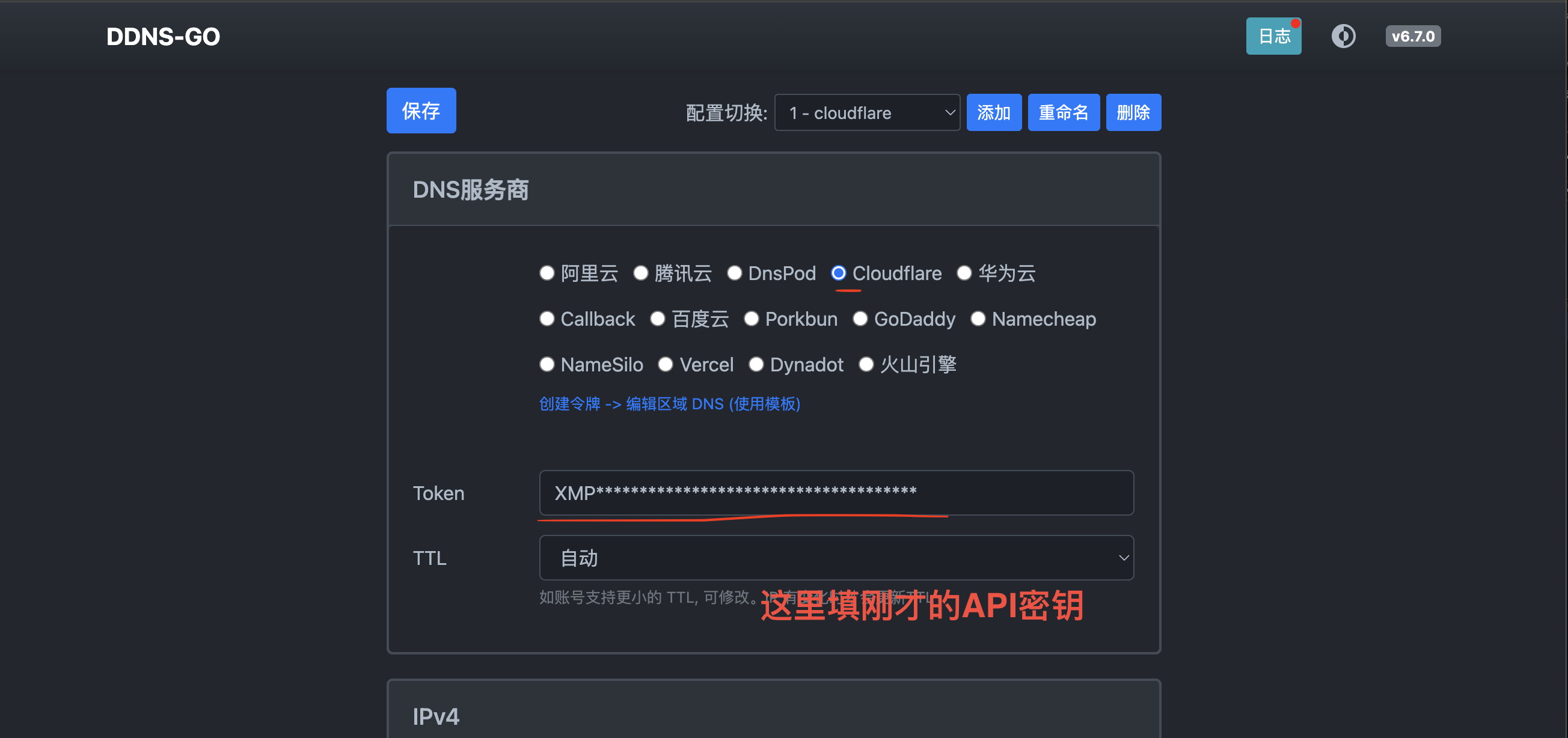Click the DDNS-GO title logo
The width and height of the screenshot is (1568, 738).
point(163,37)
